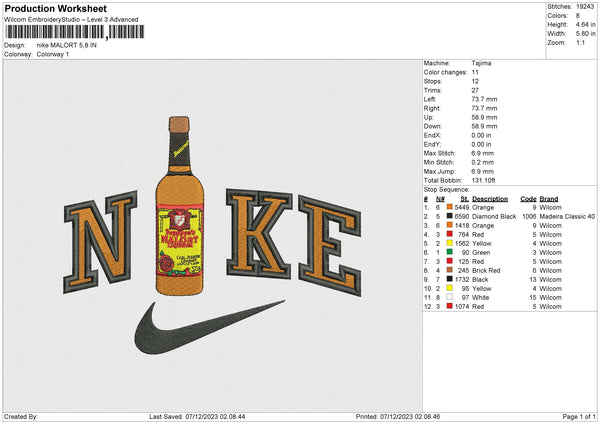Image resolution: width=600 pixels, height=424 pixels.
Task: Click the 'Production Worksheet' title
Action: click(x=55, y=8)
